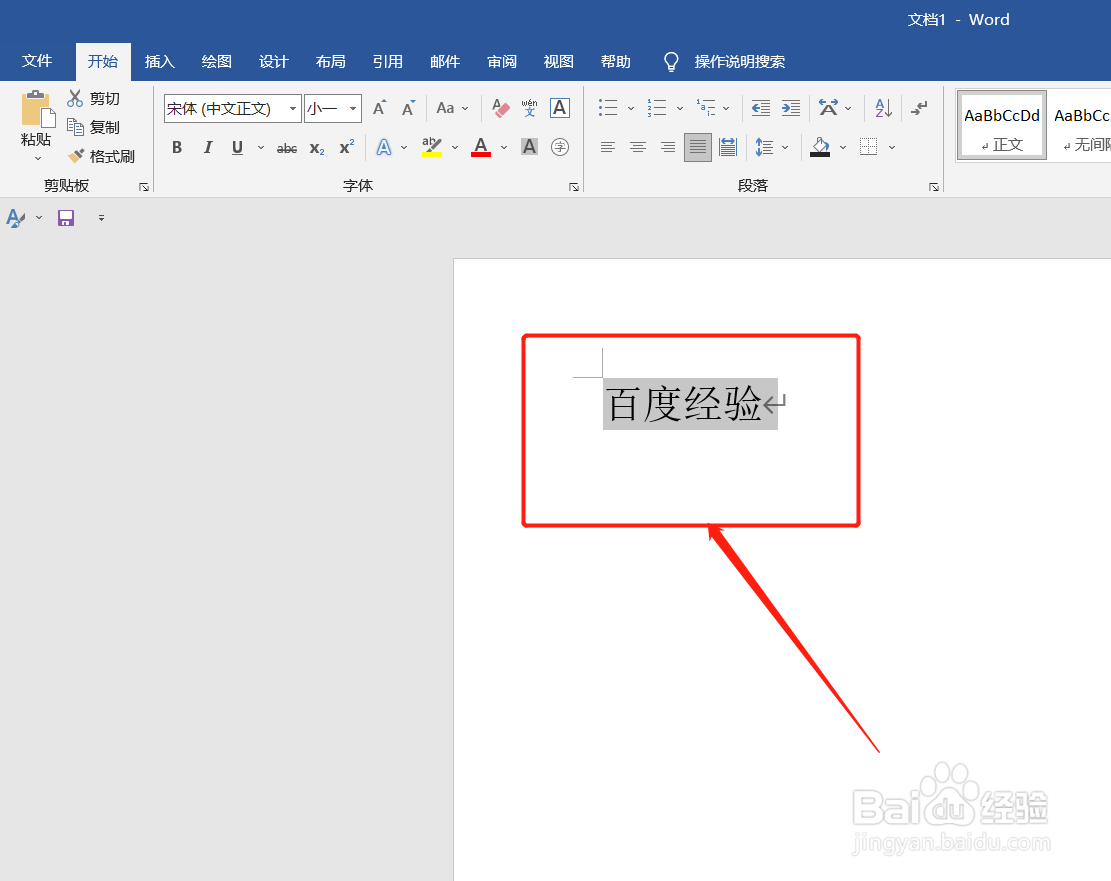This screenshot has width=1111, height=881.
Task: Toggle bold formatting
Action: pos(177,147)
